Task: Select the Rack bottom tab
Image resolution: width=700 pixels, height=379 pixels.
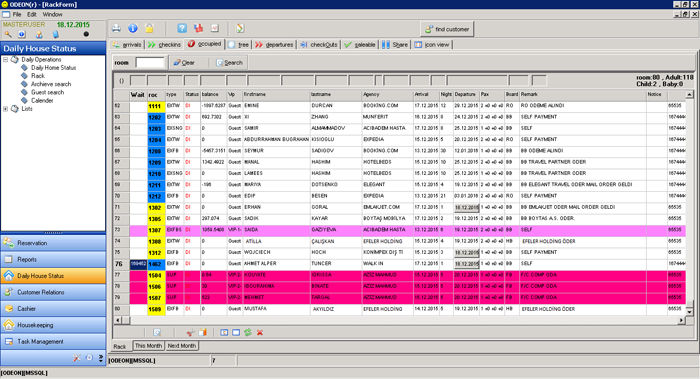Action: 120,346
